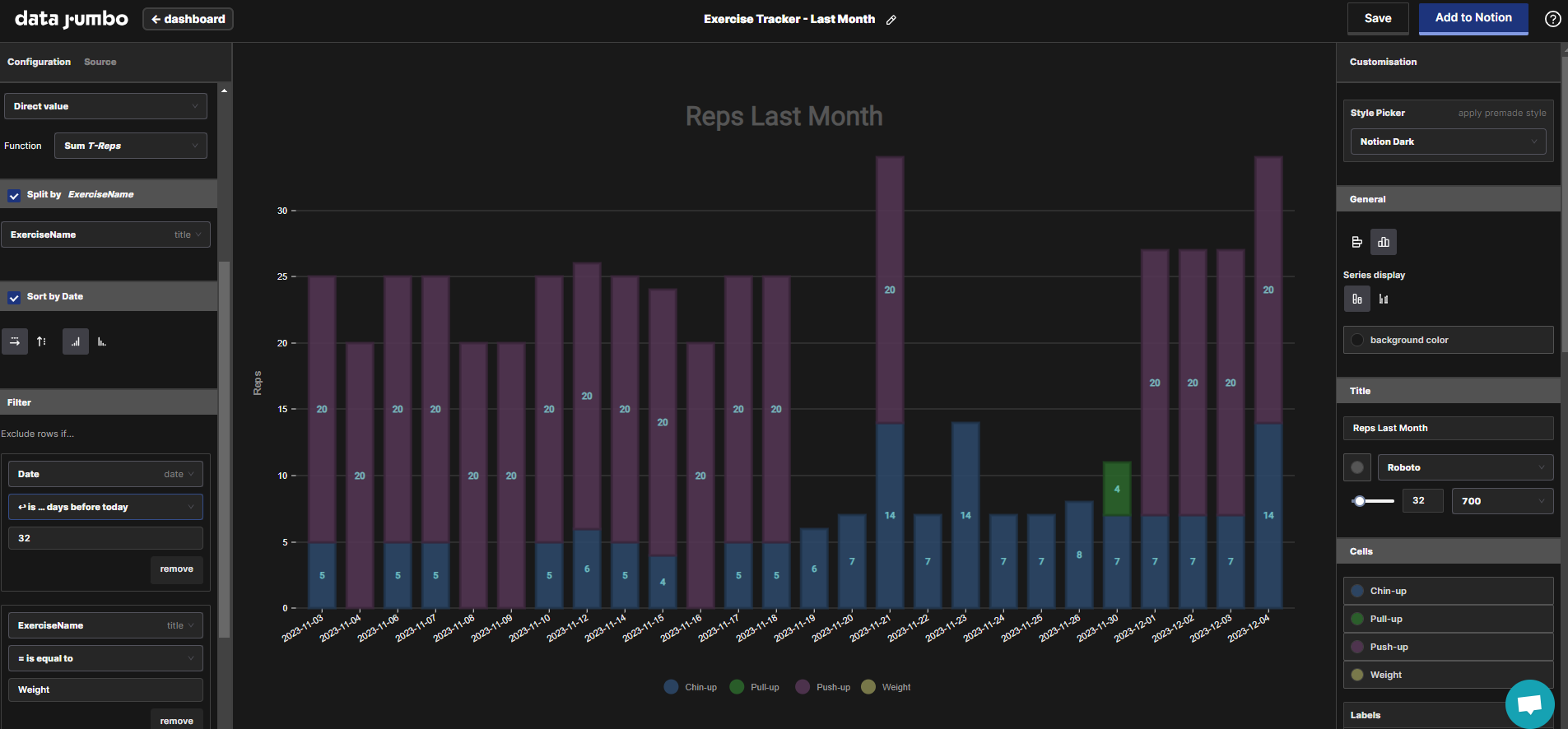1568x729 pixels.
Task: Uncheck the Split by ExerciseName checkbox
Action: [x=14, y=195]
